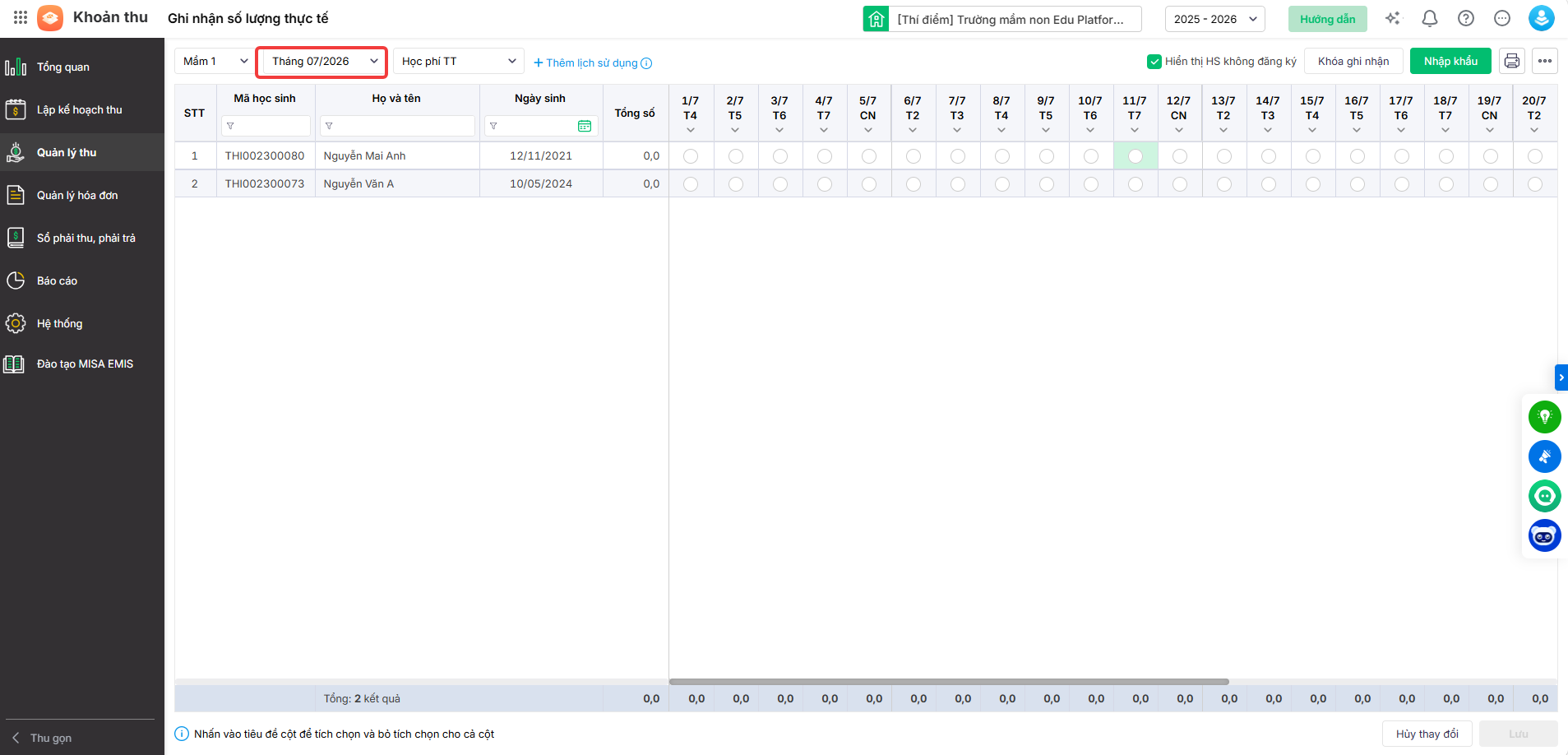Viewport: 1568px width, 755px height.
Task: Tick 8/7 circle for Nguyễn Văn A
Action: coord(1002,184)
